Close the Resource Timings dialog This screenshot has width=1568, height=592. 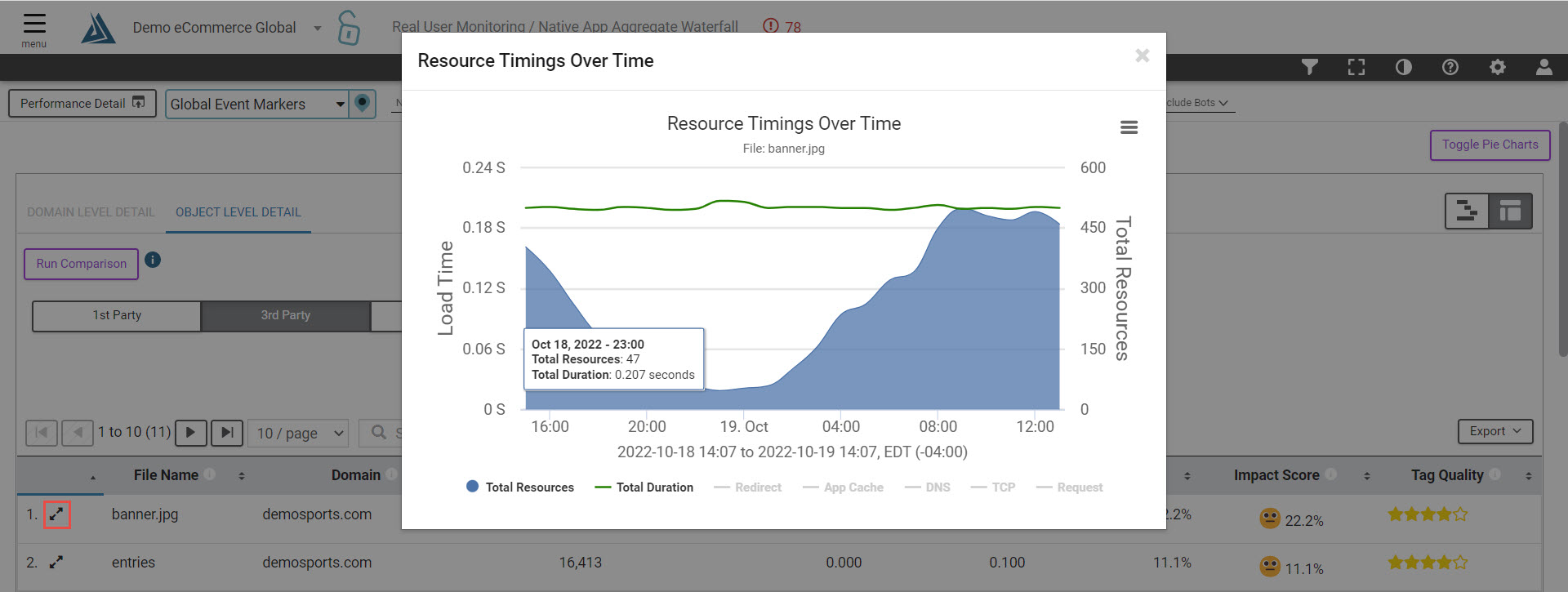[x=1142, y=56]
